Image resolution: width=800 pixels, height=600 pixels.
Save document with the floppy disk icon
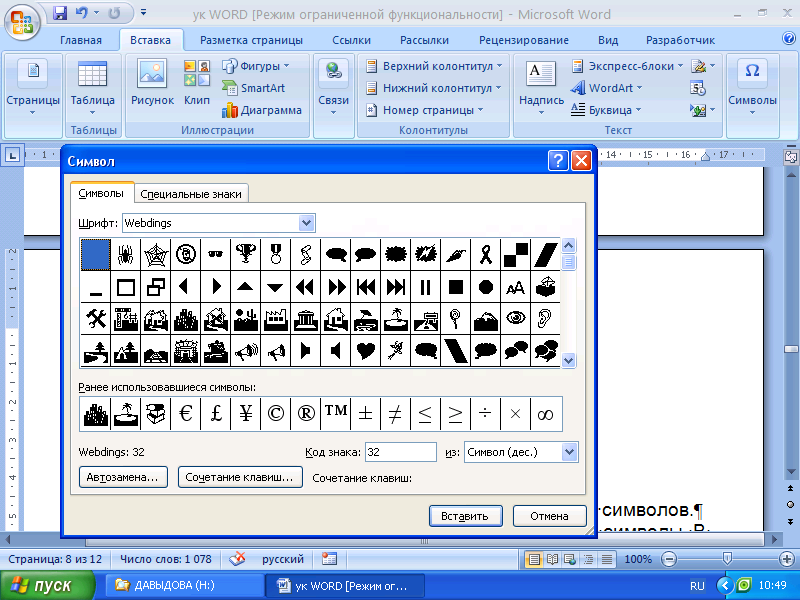[60, 13]
